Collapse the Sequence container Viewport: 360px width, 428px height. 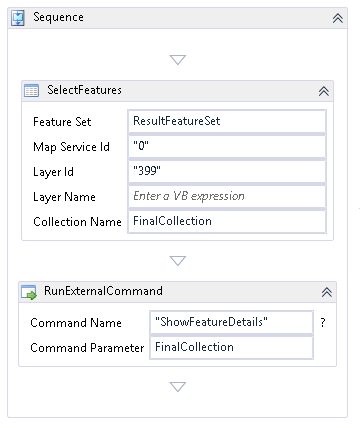(338, 18)
